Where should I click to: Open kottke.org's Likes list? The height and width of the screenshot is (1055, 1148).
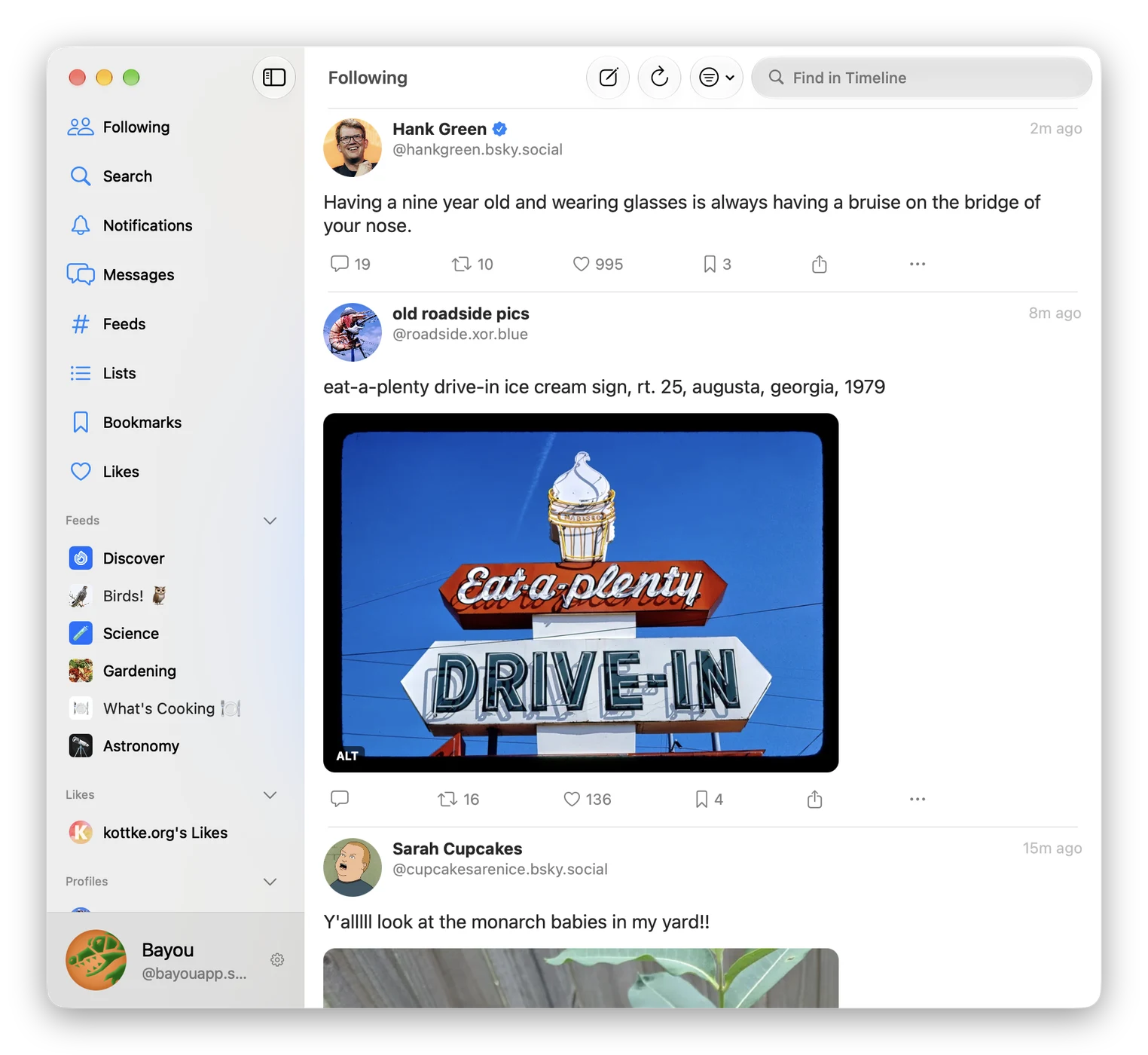click(148, 833)
